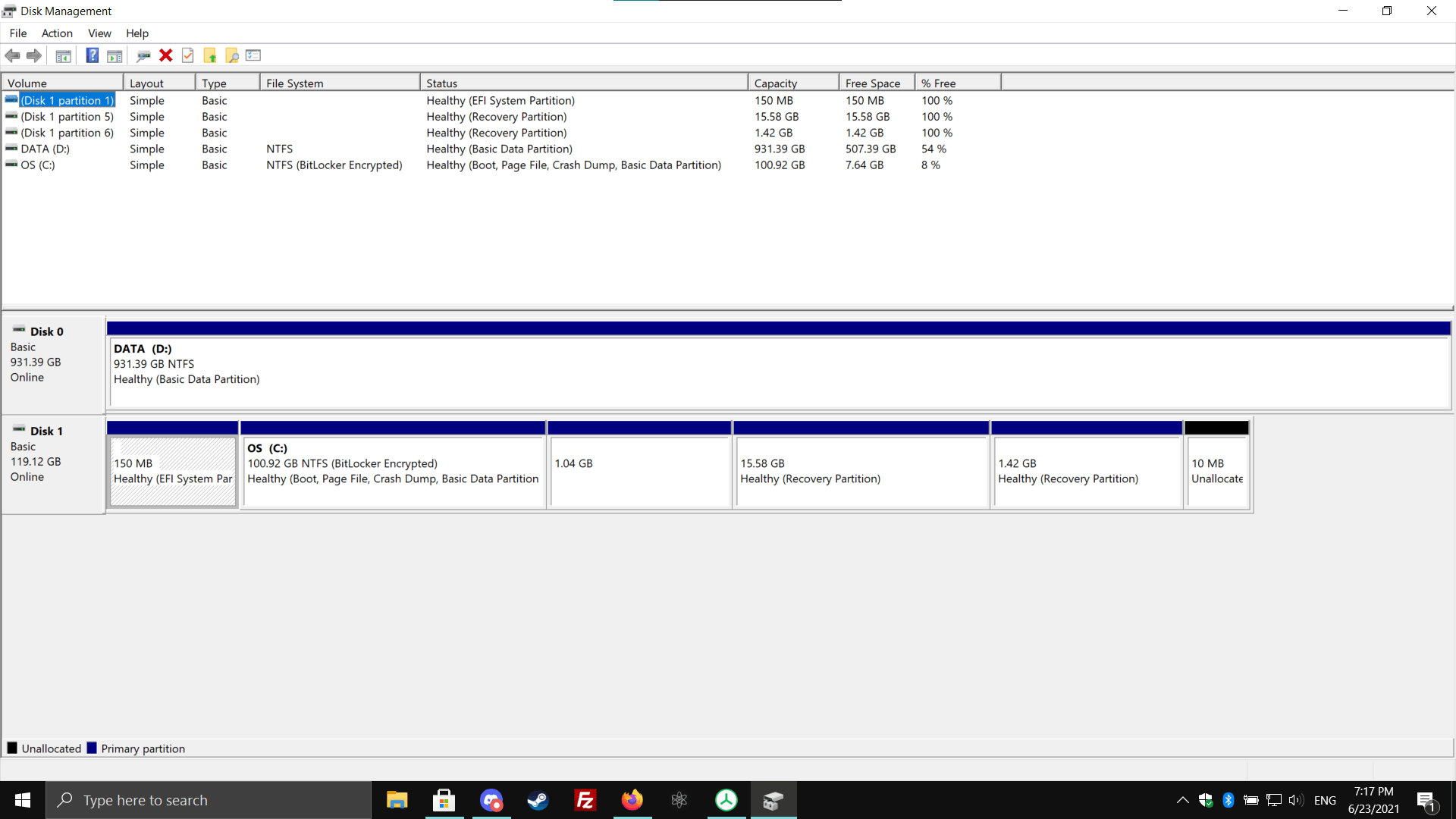1456x819 pixels.
Task: Open the View menu
Action: click(x=99, y=33)
